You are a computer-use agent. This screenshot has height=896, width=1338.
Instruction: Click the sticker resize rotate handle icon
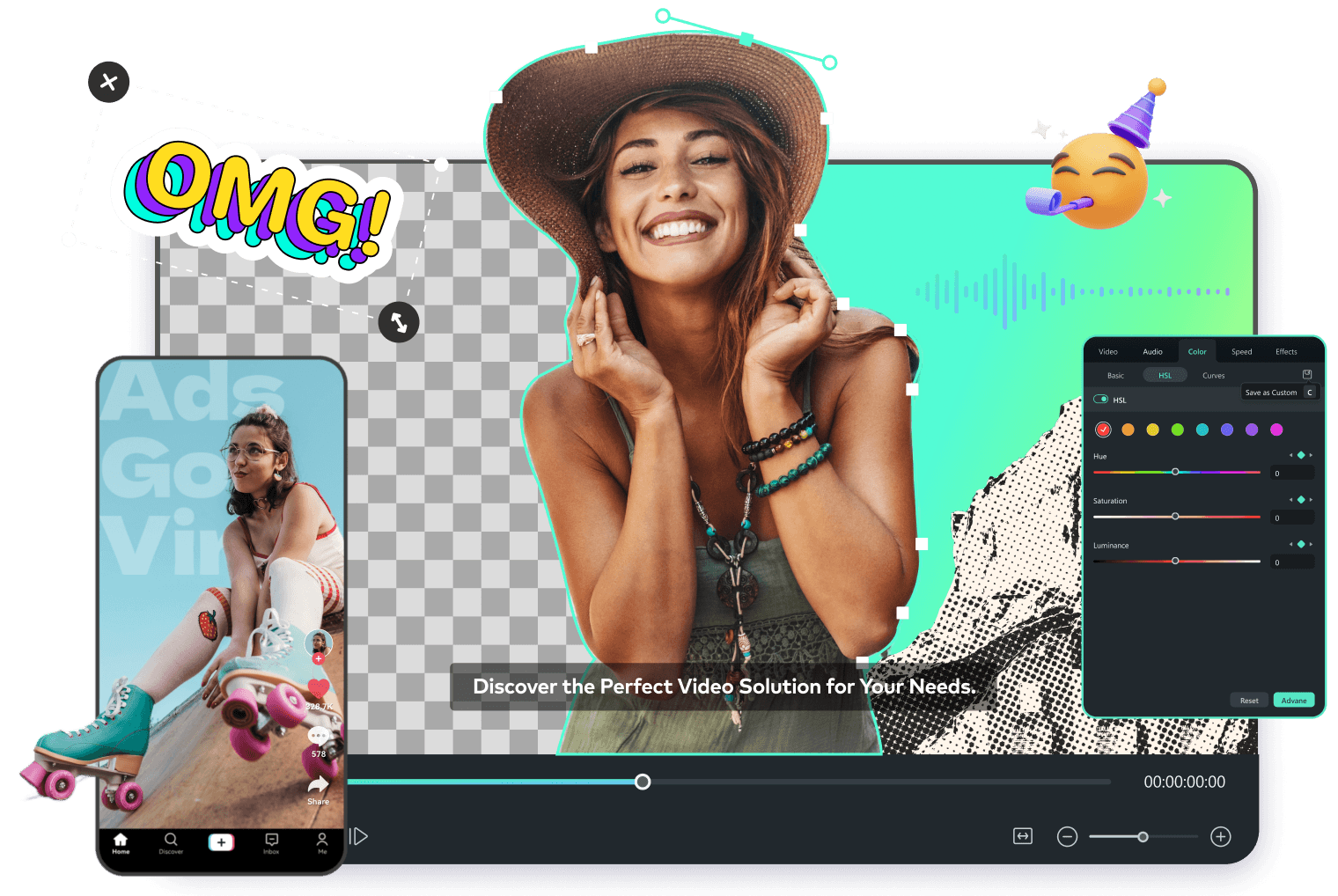click(399, 322)
